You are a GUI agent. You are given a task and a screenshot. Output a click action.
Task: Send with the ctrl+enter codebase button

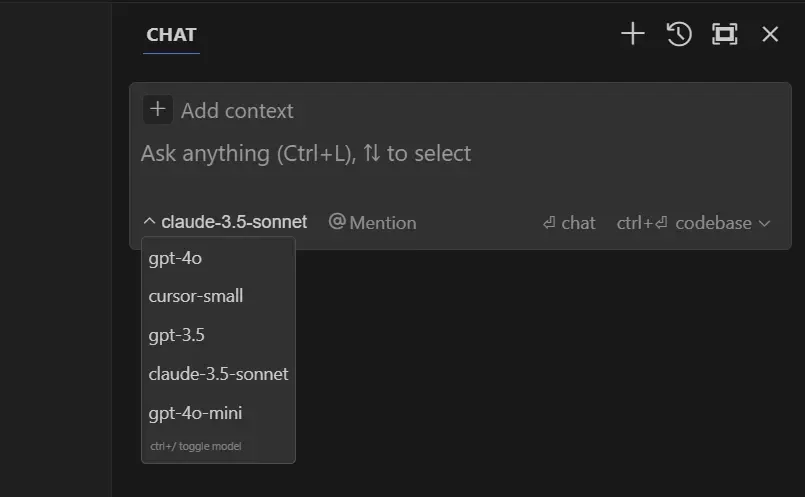[x=684, y=223]
